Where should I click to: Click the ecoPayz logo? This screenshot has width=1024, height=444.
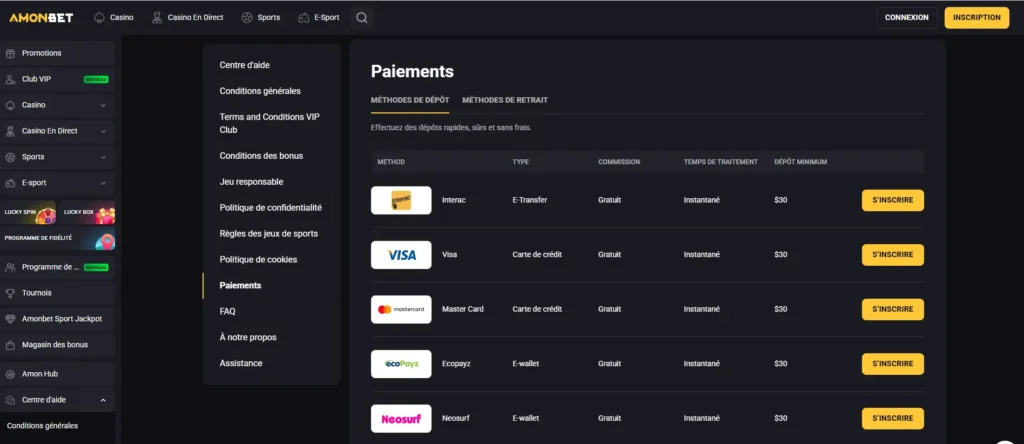[x=401, y=364]
